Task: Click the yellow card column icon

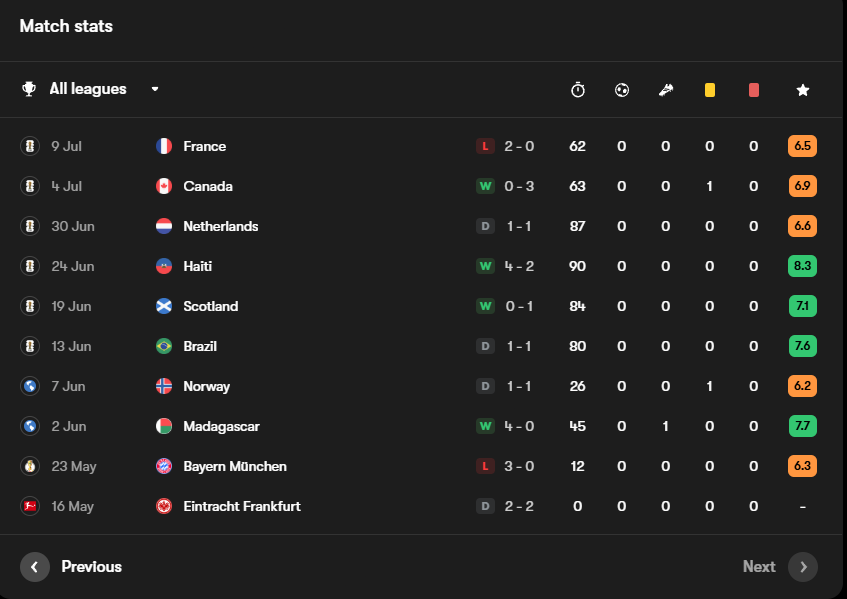Action: point(710,90)
